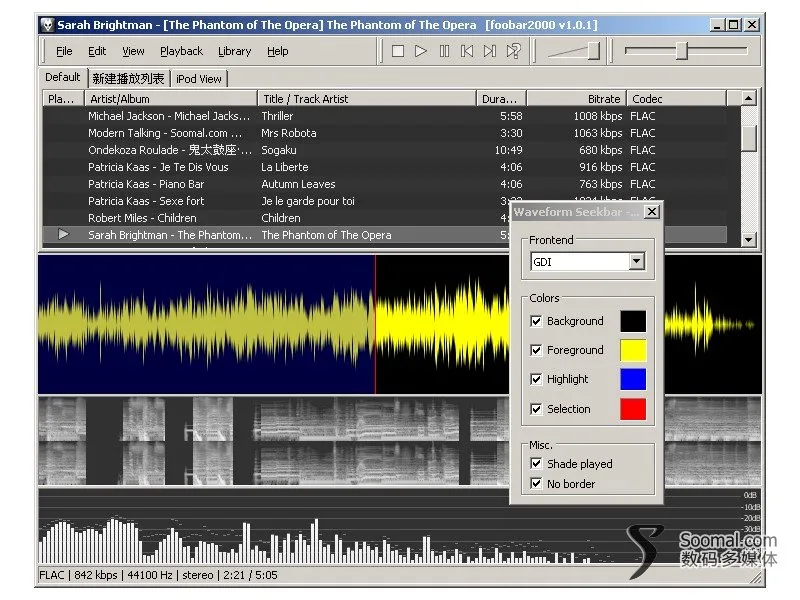Select the Sogaku track
The height and width of the screenshot is (600, 800).
385,150
